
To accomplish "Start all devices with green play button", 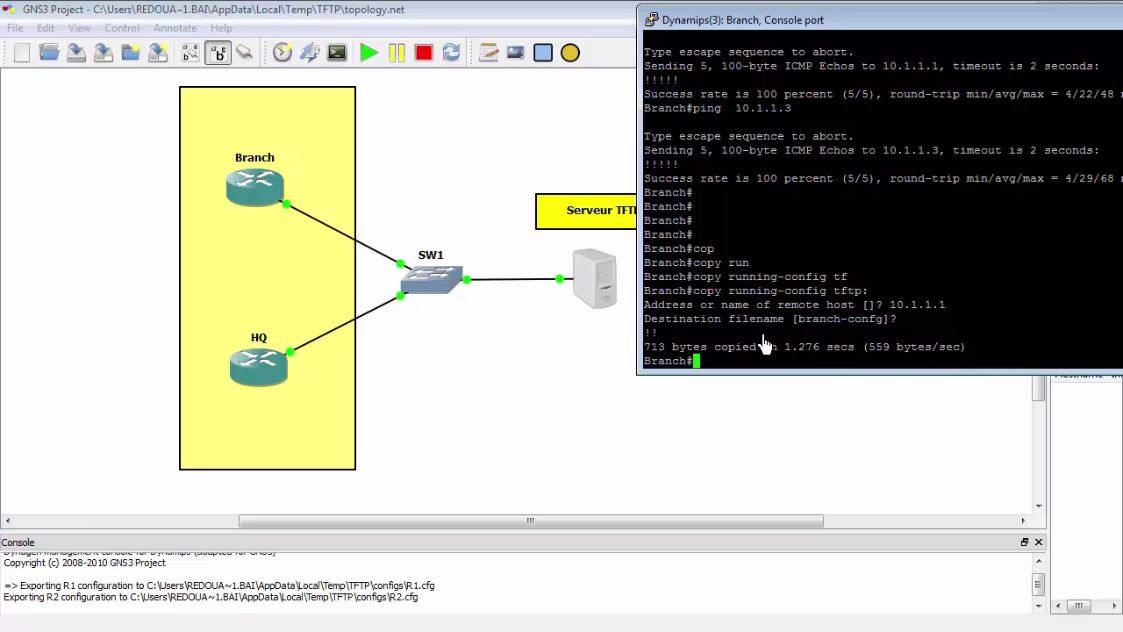I will pos(369,52).
